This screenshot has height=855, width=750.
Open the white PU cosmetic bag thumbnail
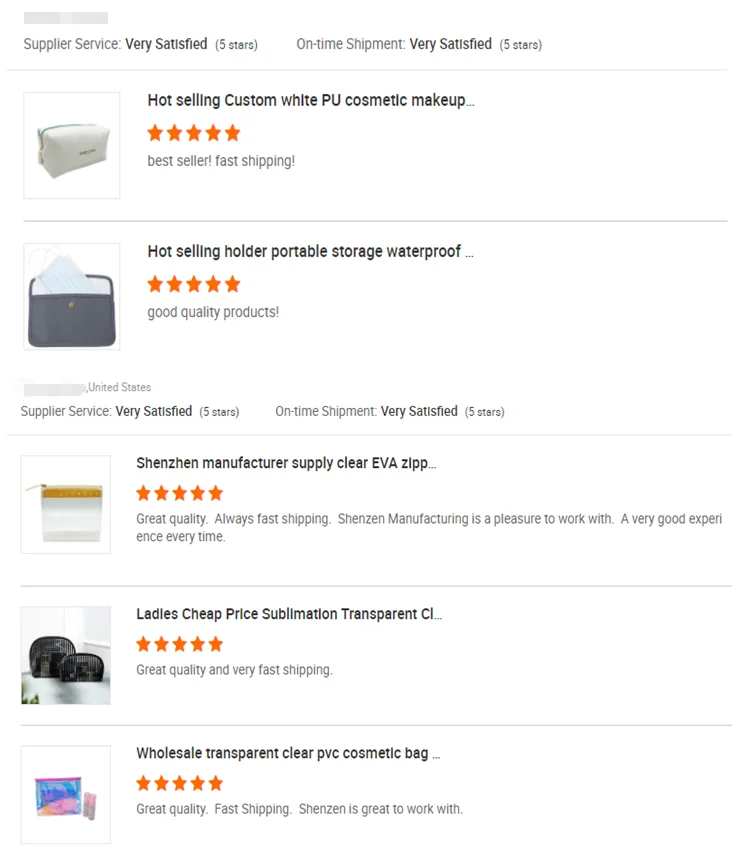pos(71,145)
